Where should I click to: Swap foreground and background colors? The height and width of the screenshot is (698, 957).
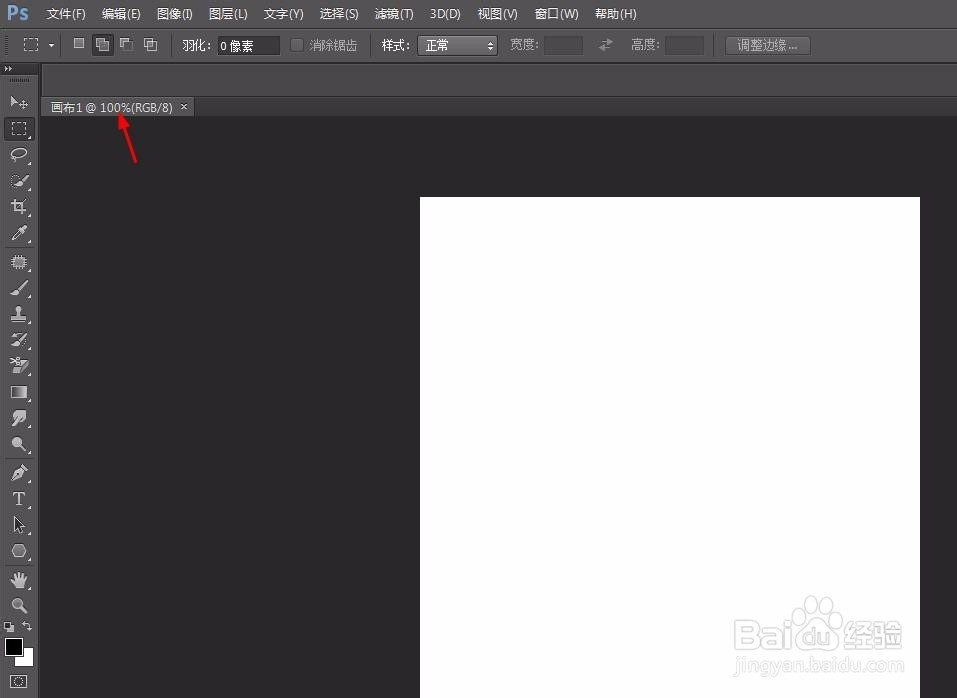(x=27, y=626)
